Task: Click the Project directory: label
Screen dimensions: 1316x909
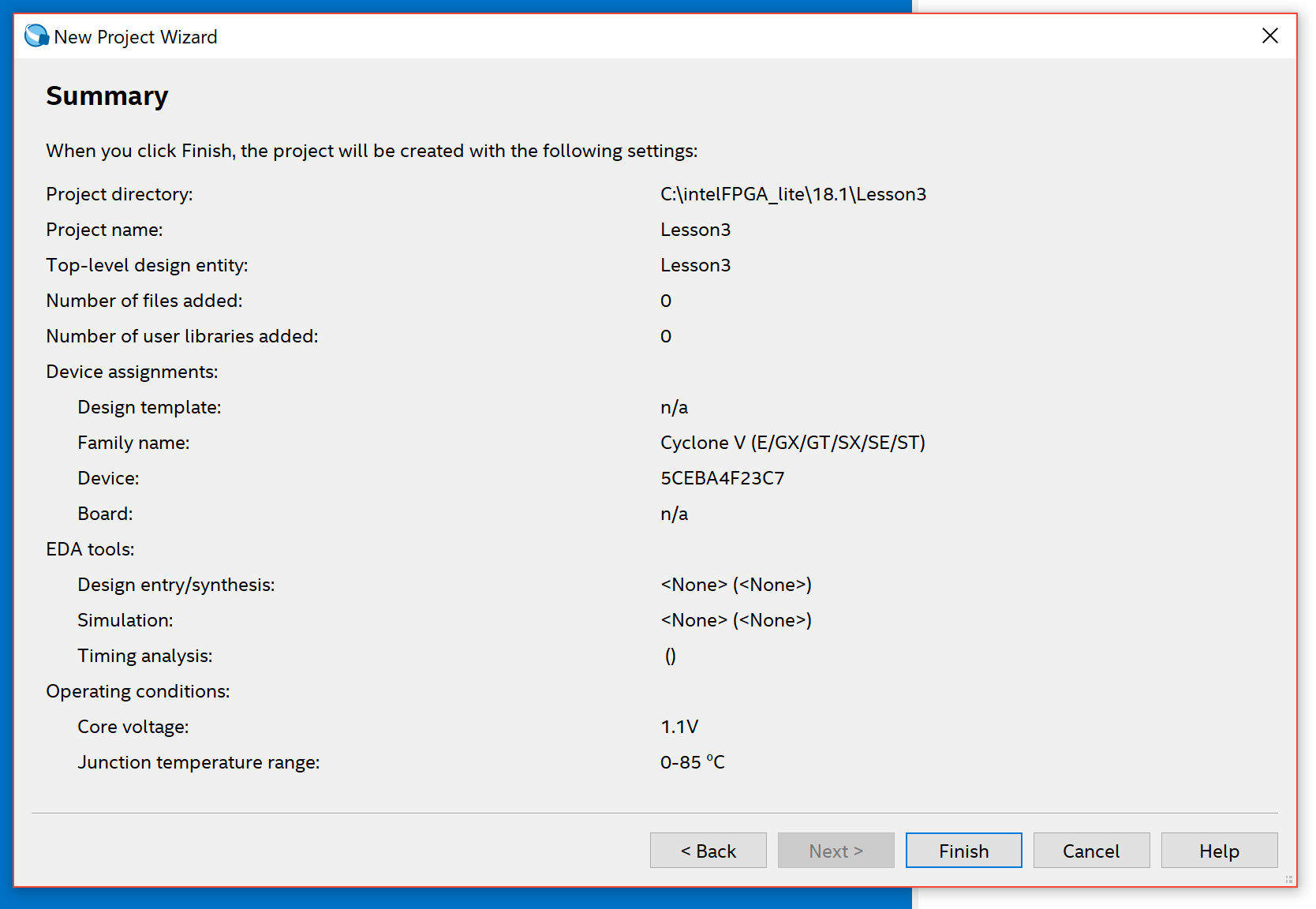Action: tap(119, 194)
